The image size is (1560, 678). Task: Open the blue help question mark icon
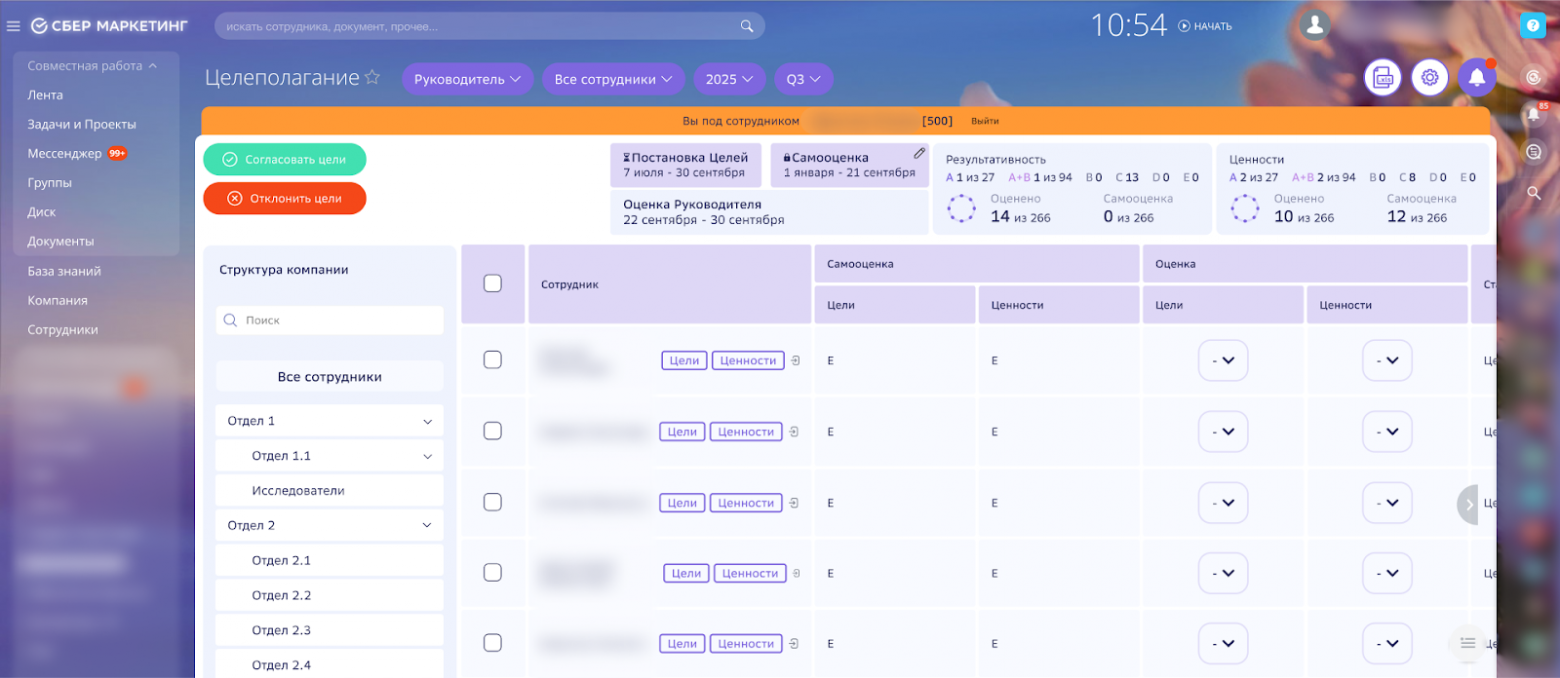[x=1532, y=26]
